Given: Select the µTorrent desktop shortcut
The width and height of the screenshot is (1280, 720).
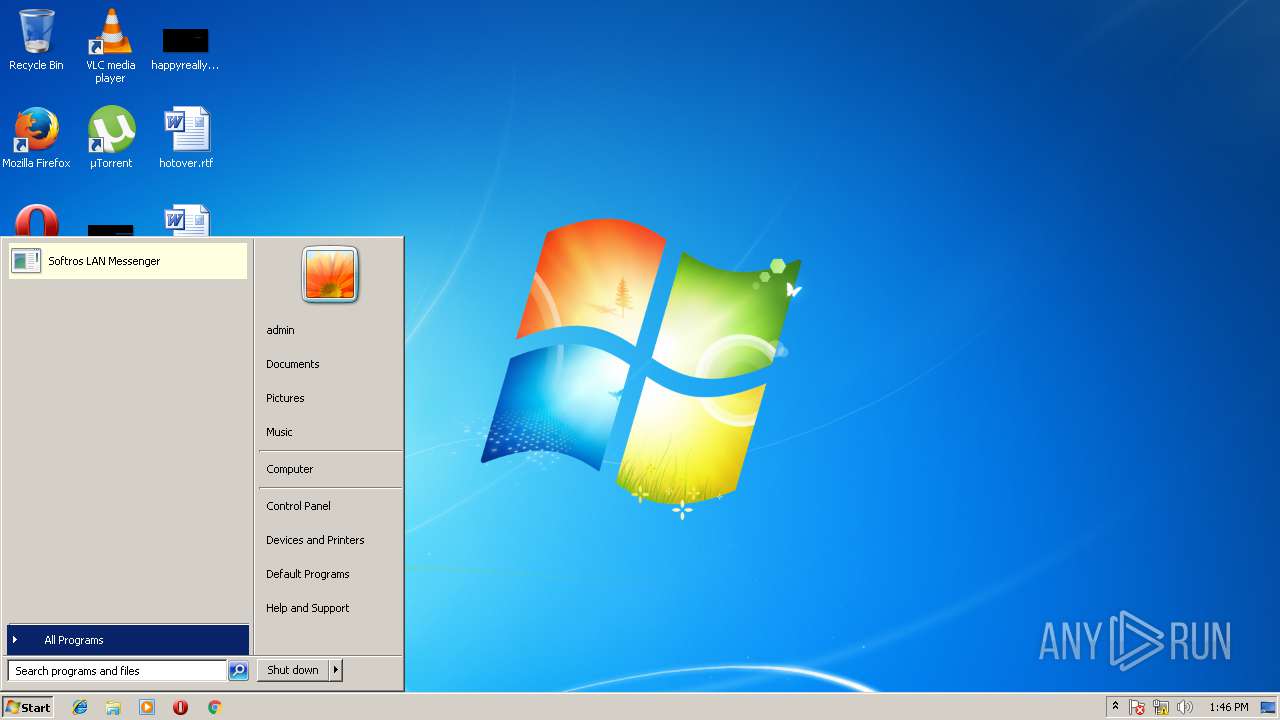Looking at the screenshot, I should 110,138.
